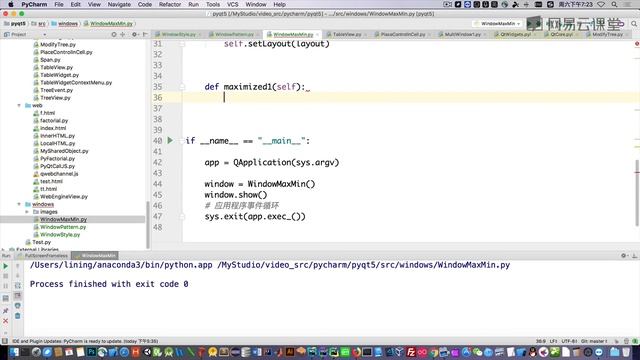The width and height of the screenshot is (640, 360).
Task: Open the File menu
Action: tap(59, 4)
